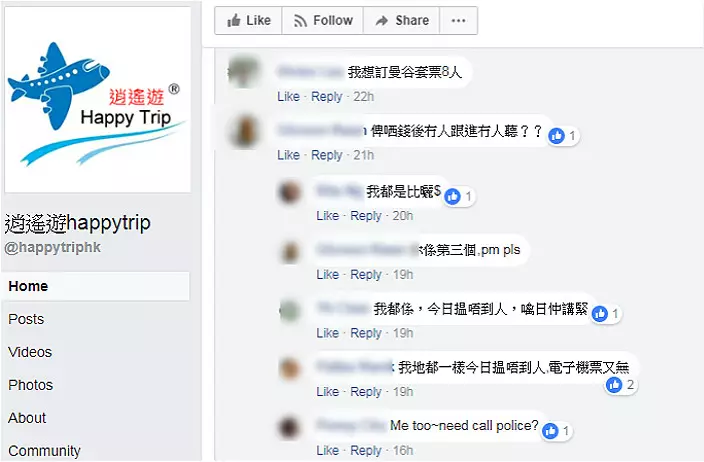Click the Like page button

click(248, 21)
